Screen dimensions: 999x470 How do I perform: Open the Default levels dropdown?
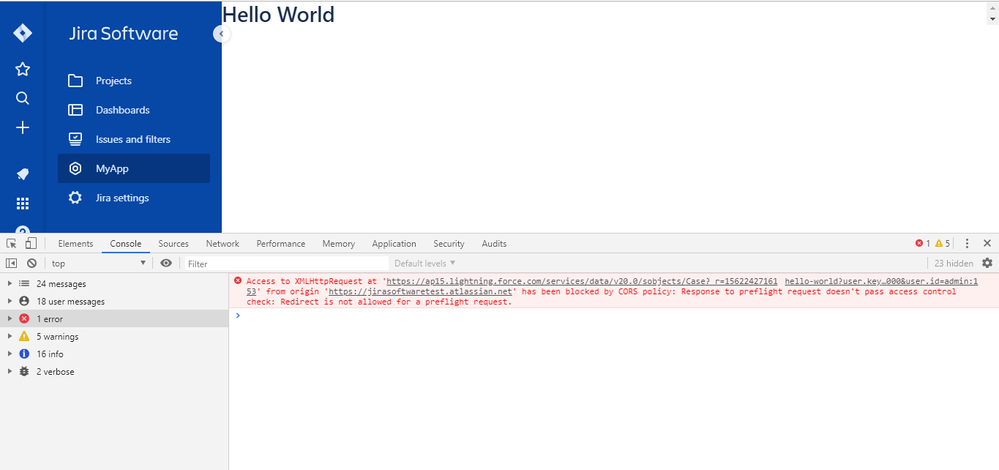pos(425,263)
